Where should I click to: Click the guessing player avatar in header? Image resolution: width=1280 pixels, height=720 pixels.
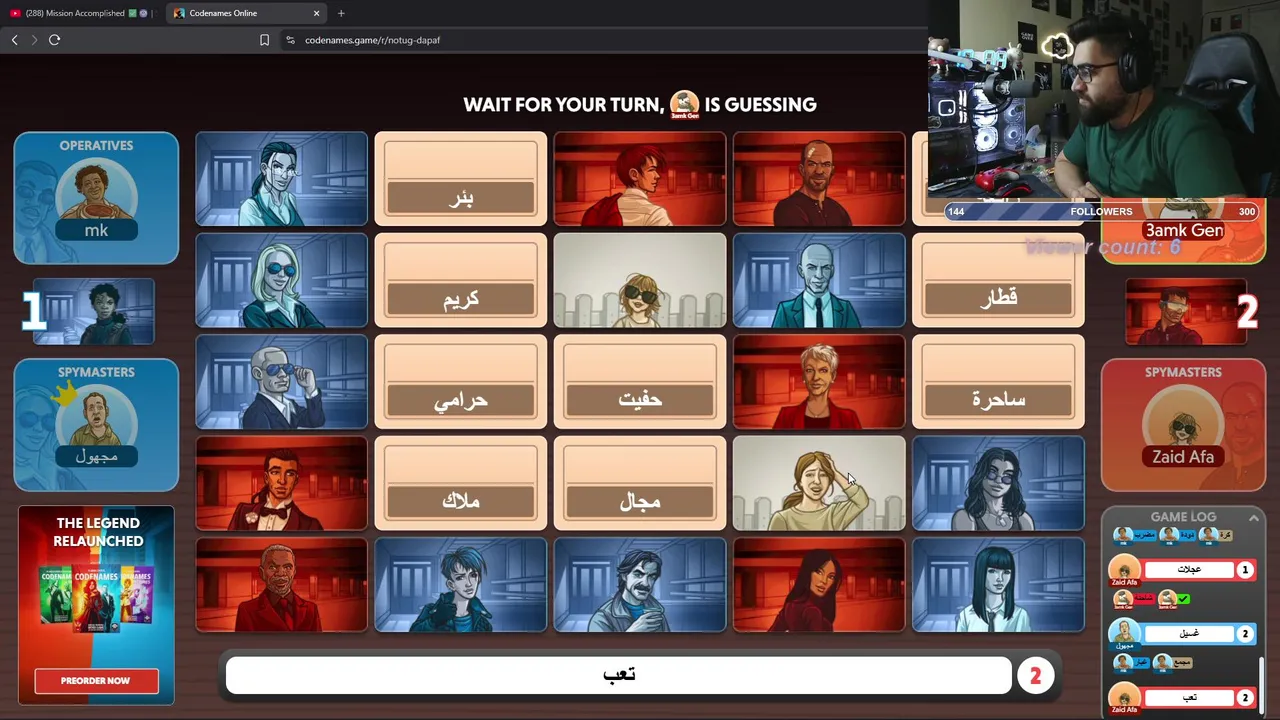[x=684, y=105]
